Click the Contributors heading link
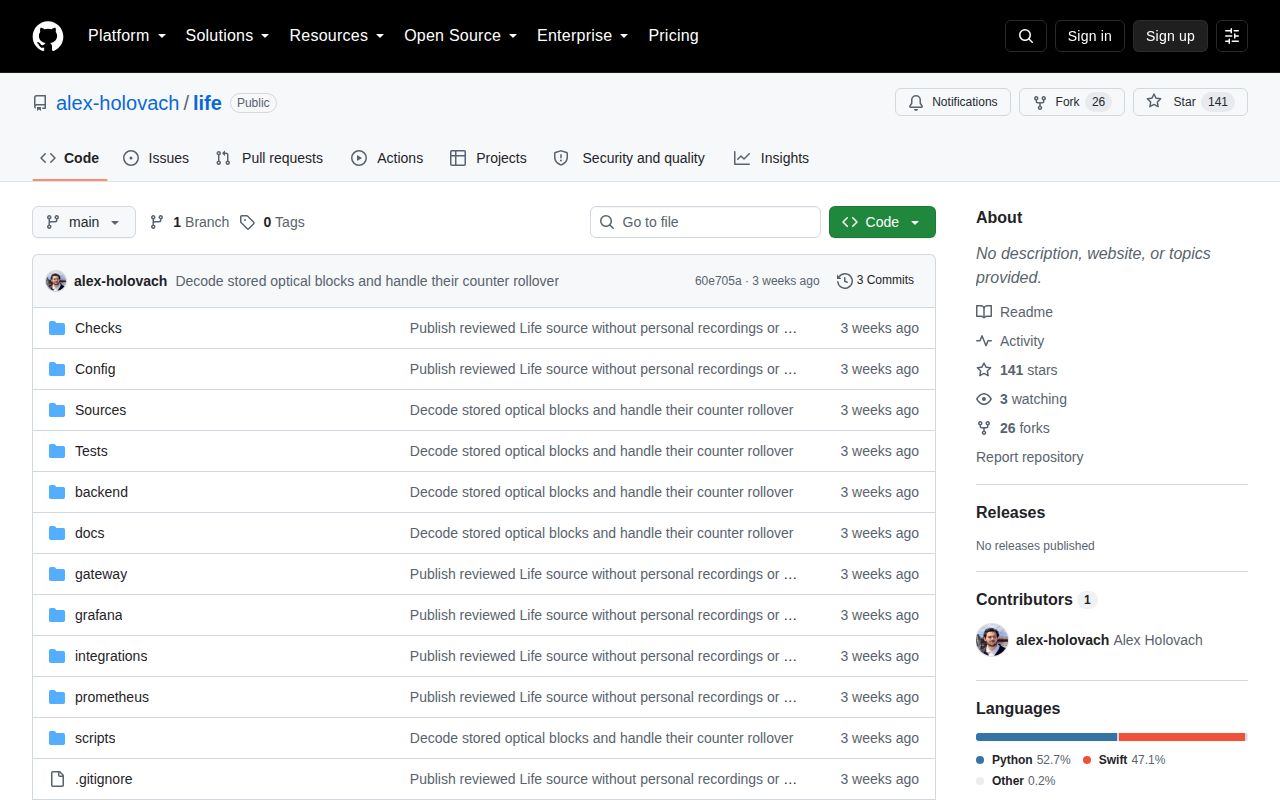 tap(1036, 599)
